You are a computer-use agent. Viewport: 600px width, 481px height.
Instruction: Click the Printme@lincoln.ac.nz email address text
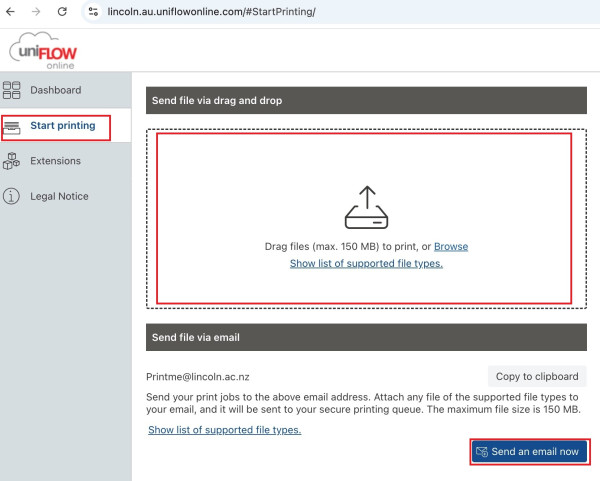pyautogui.click(x=198, y=377)
